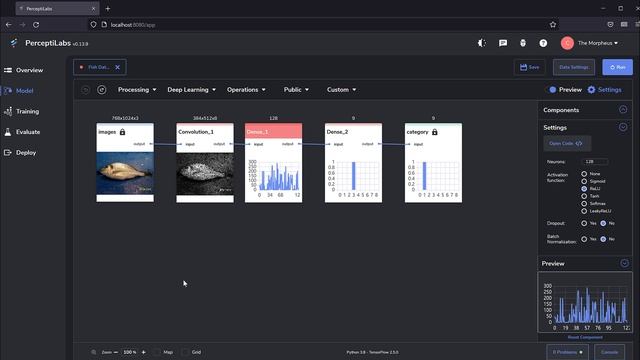Save the current model
This screenshot has height=360, width=640.
pyautogui.click(x=529, y=67)
